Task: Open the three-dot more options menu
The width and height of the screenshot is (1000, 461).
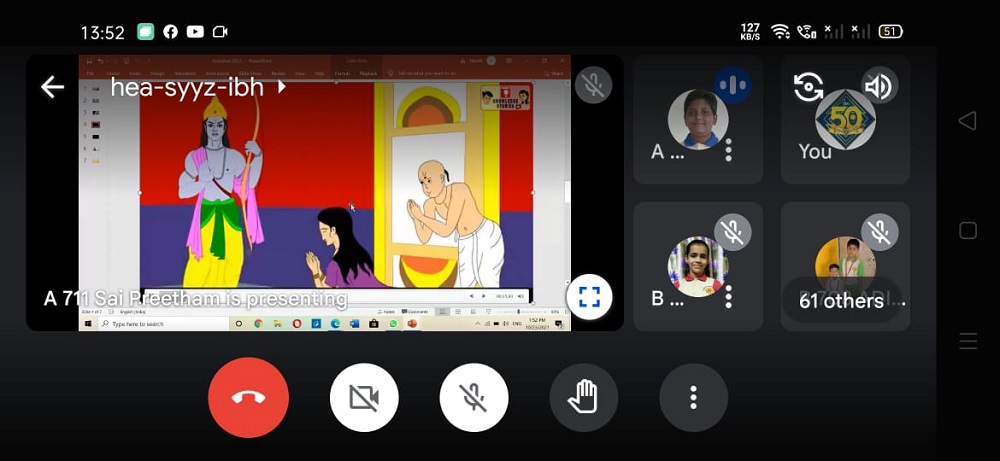Action: [x=693, y=398]
